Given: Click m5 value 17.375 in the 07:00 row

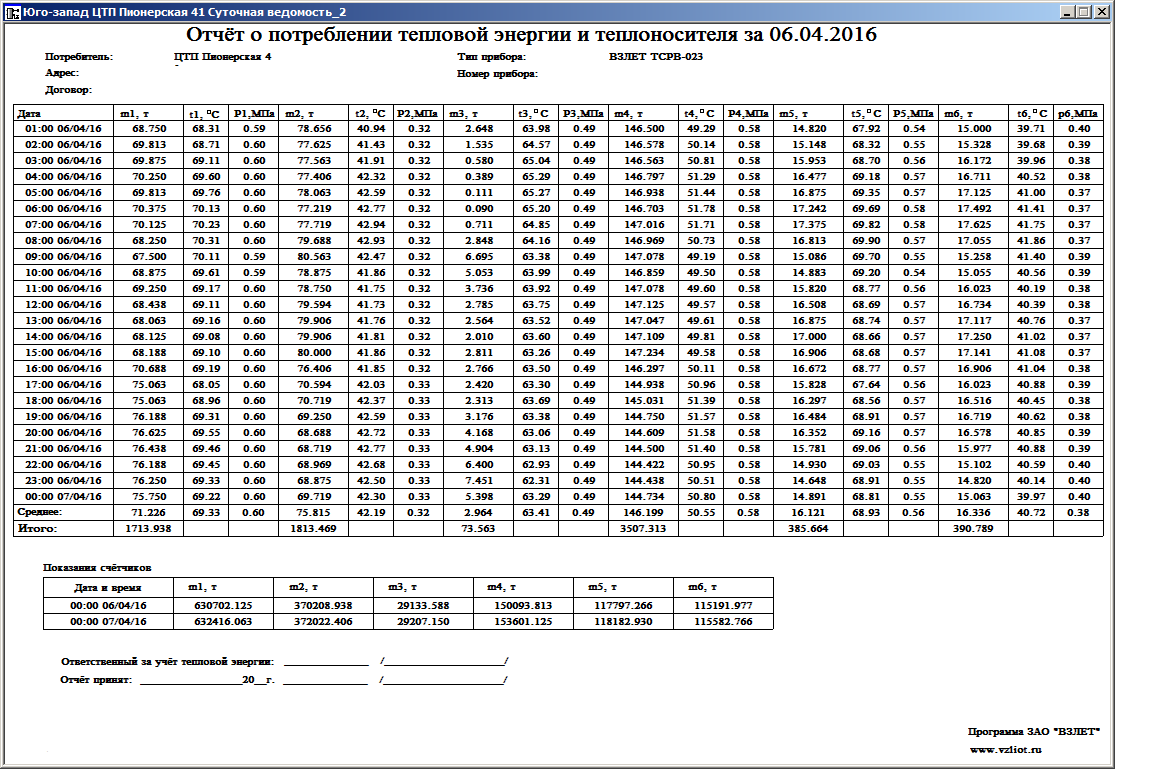Looking at the screenshot, I should click(809, 225).
